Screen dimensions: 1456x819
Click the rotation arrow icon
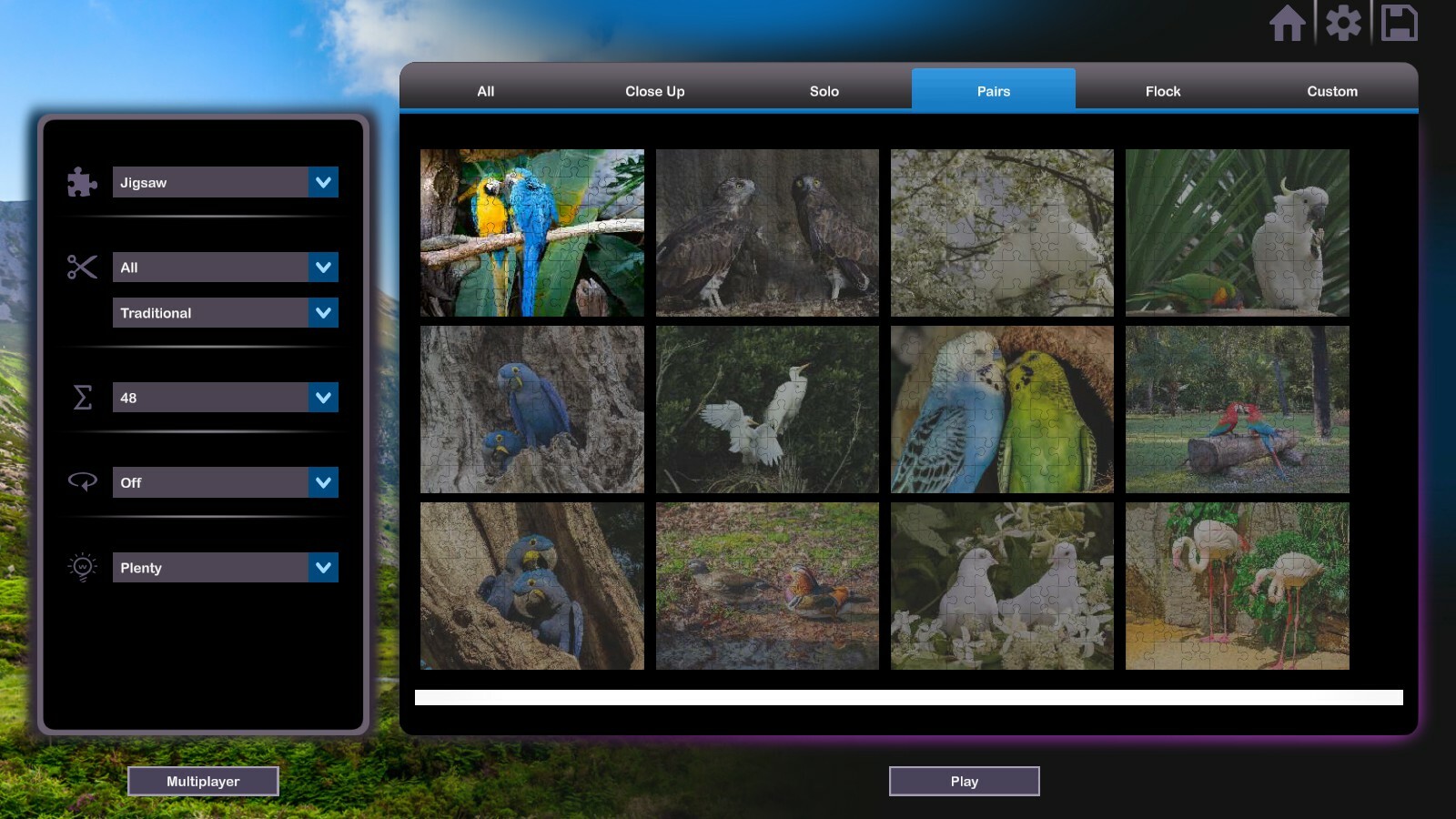point(81,482)
